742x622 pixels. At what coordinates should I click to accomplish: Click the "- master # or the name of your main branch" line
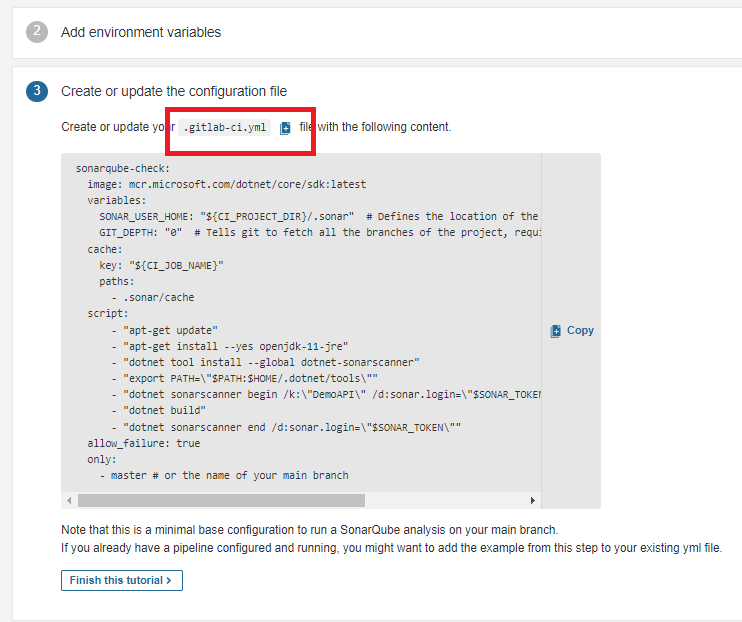224,475
